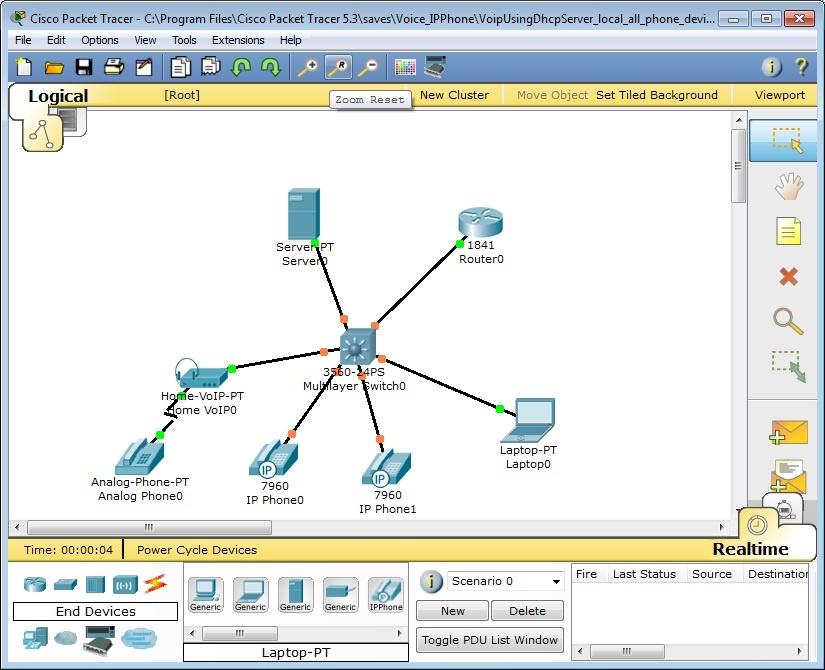Click the New file icon in the toolbar
Image resolution: width=825 pixels, height=670 pixels.
tap(24, 67)
